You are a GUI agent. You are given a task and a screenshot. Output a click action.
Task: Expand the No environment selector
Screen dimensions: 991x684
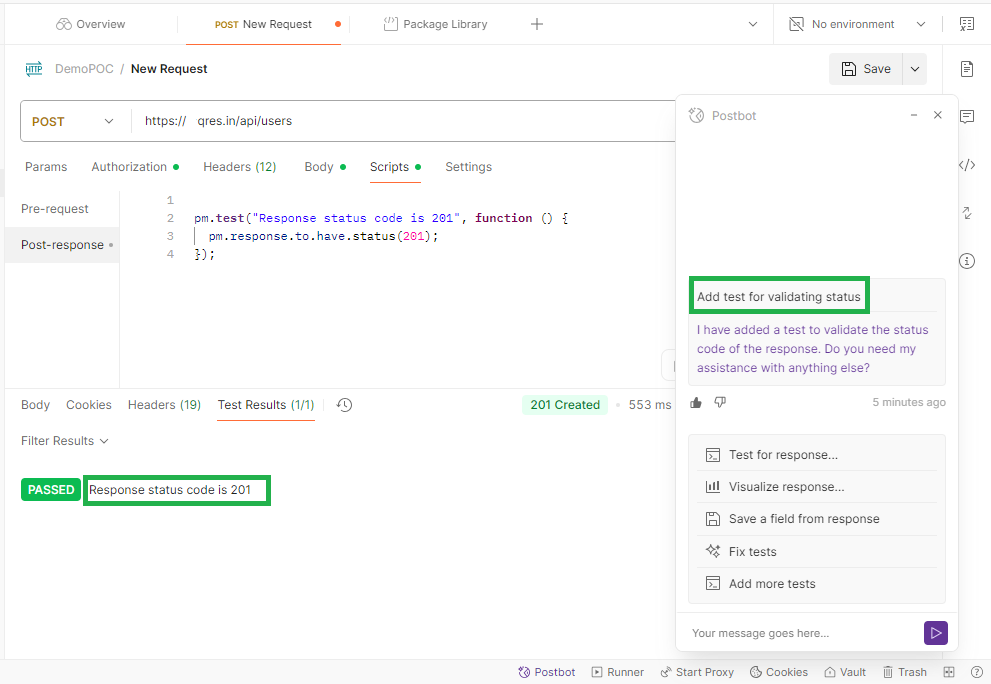[x=855, y=23]
